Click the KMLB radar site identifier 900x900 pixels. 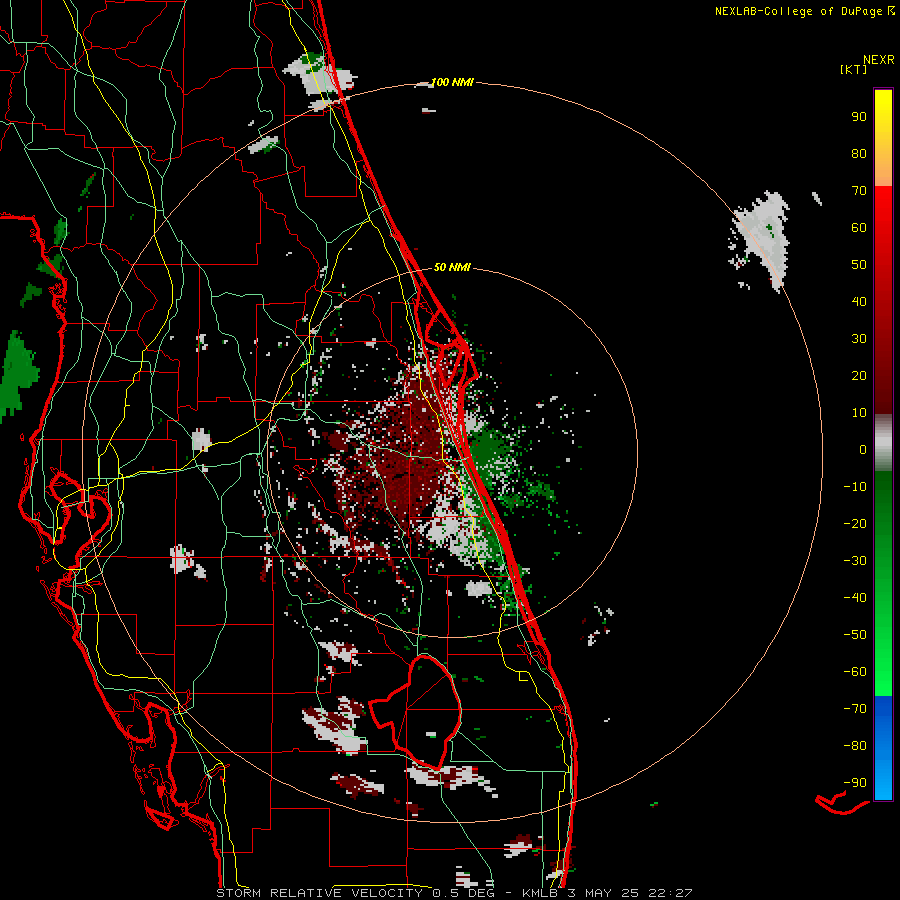[x=540, y=893]
